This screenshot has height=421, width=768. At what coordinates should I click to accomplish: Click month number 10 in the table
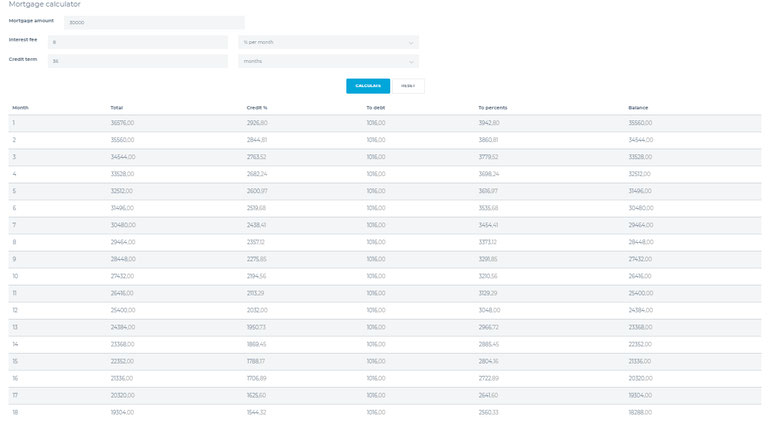click(x=15, y=276)
